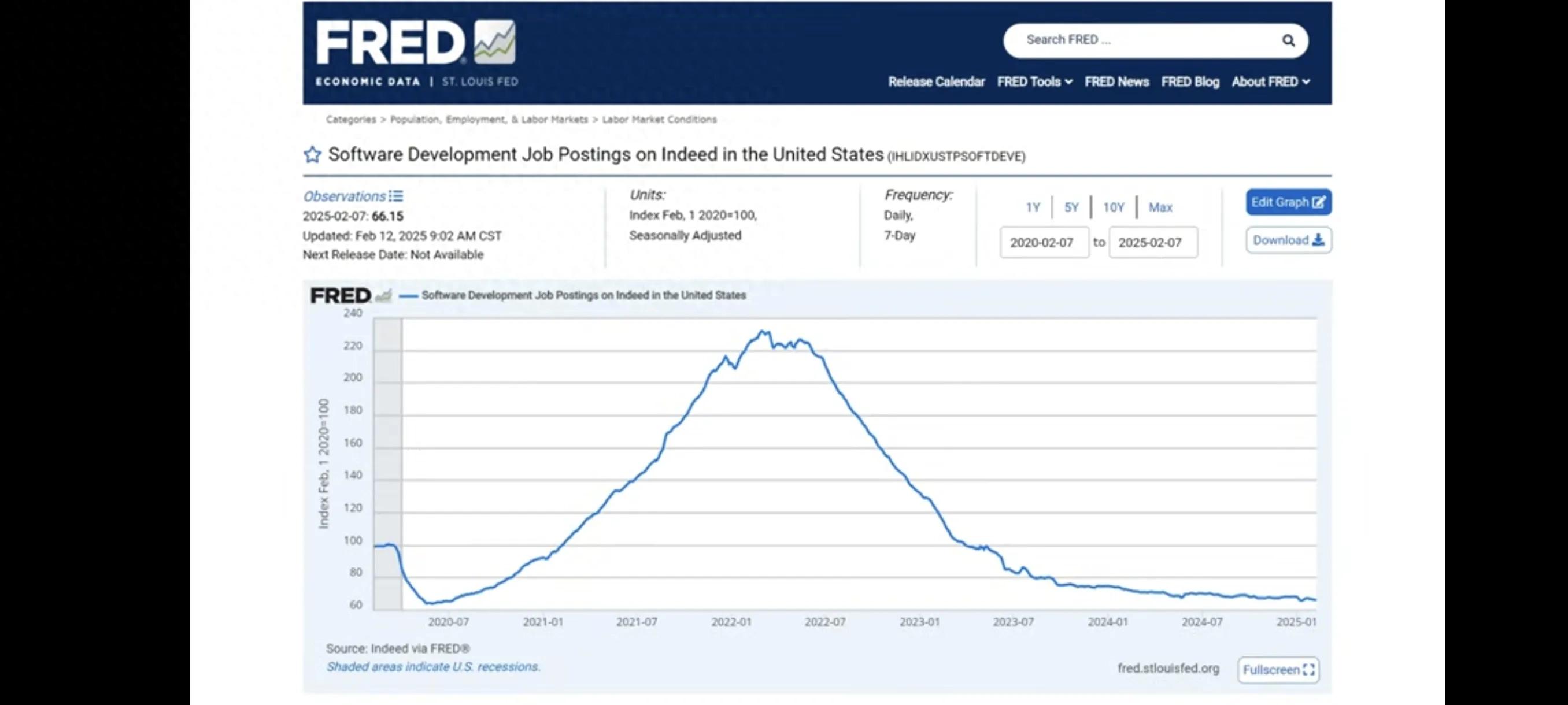Screen dimensions: 1568x705
Task: Click the blue series legend line
Action: tap(408, 296)
